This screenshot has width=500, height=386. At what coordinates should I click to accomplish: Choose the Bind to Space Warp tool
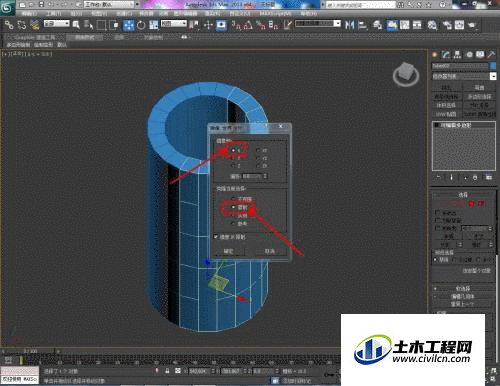click(x=35, y=25)
